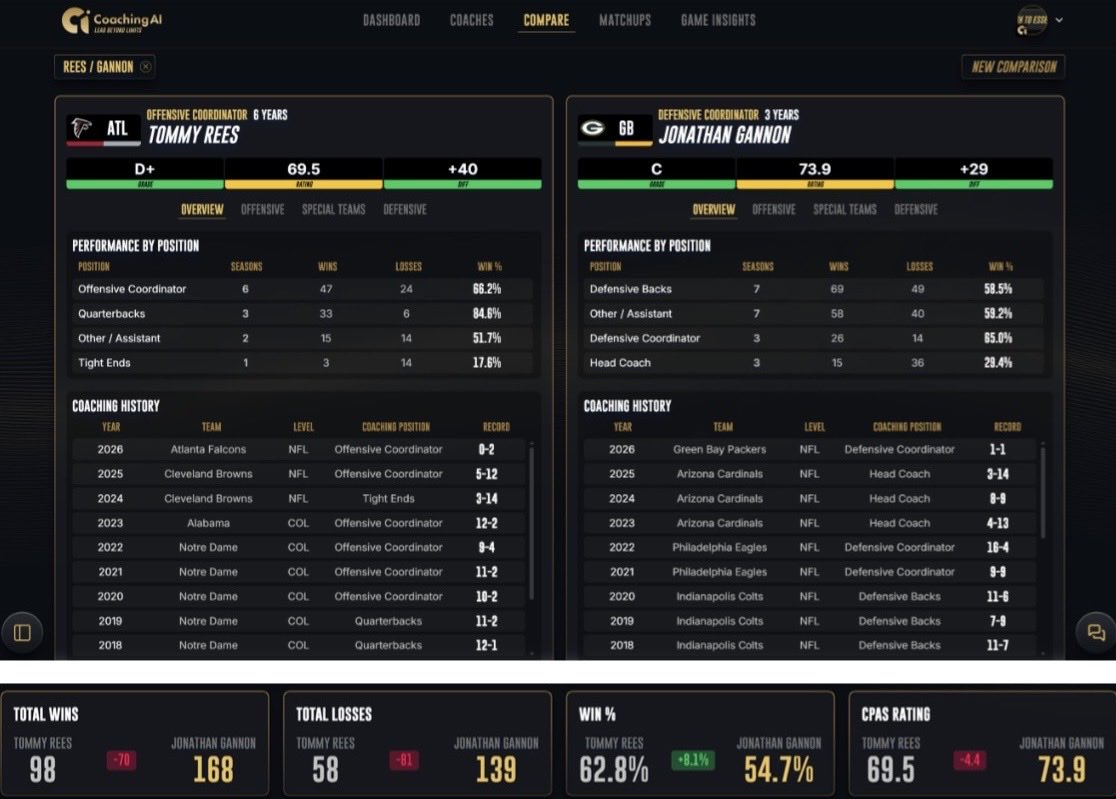Click Tommy Rees D+ grade bar
The image size is (1116, 799).
click(x=144, y=174)
